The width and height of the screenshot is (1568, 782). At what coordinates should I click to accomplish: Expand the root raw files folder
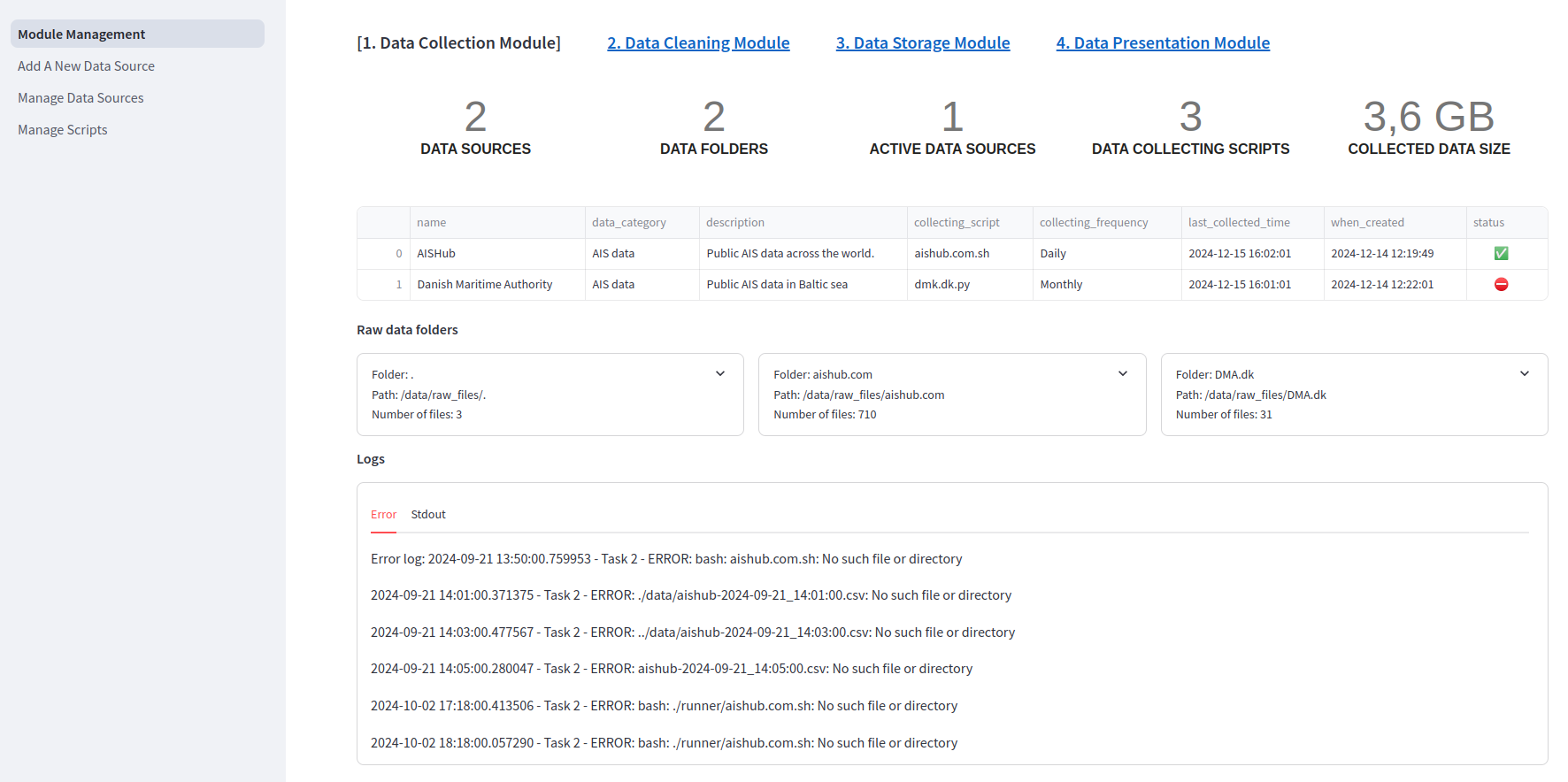(x=720, y=374)
